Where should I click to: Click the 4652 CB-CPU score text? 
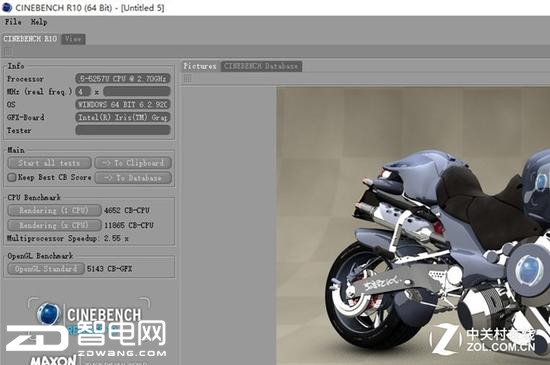(127, 210)
